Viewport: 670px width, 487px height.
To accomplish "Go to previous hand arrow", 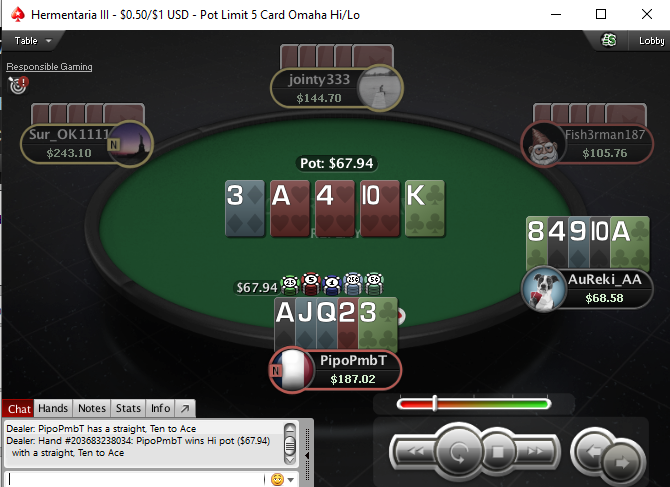I will [592, 451].
